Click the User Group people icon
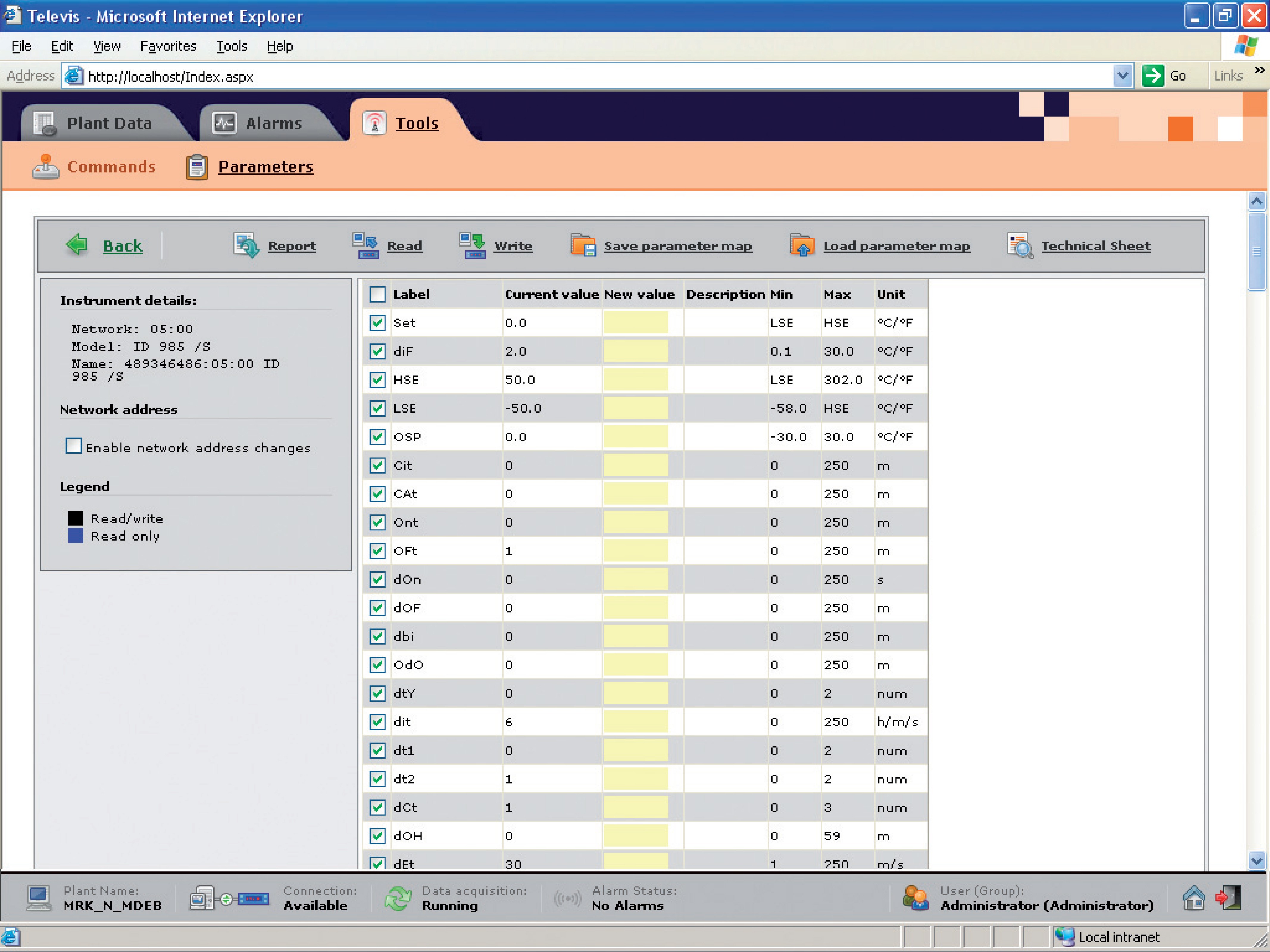The image size is (1270, 952). click(x=915, y=899)
